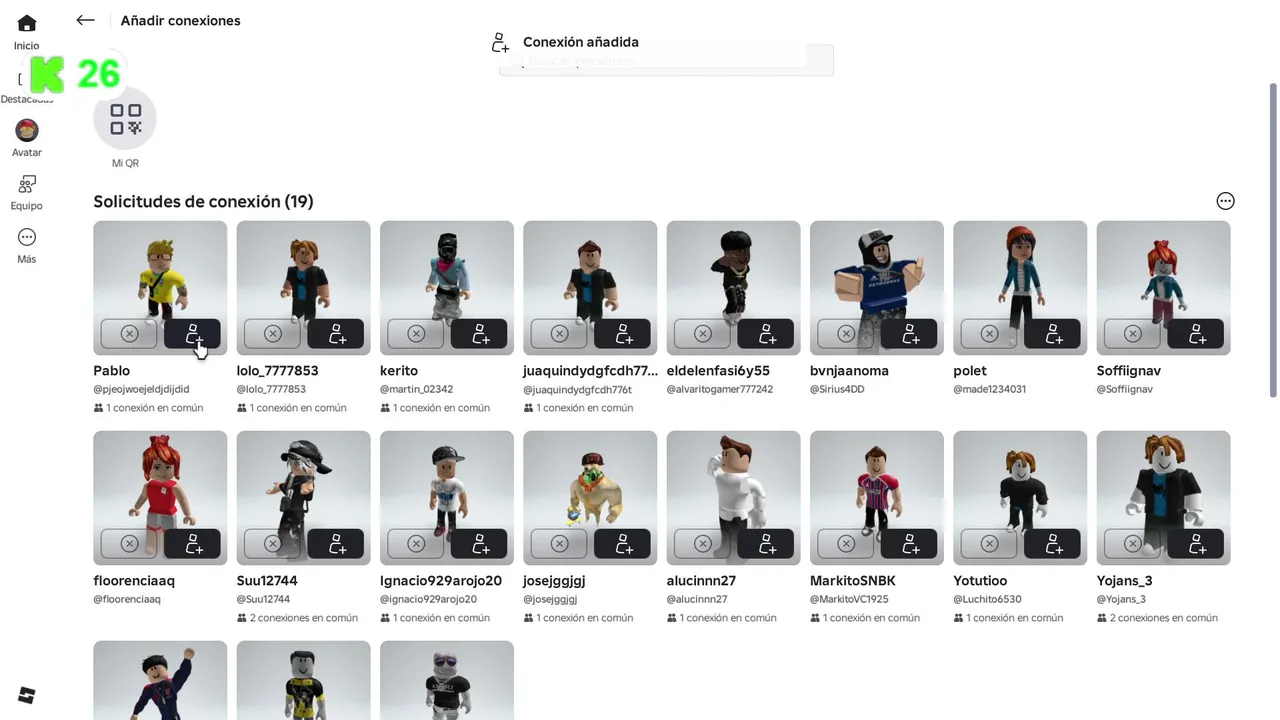Decline juaquindydgfcdh77's connection request
The width and height of the screenshot is (1280, 720).
click(559, 333)
